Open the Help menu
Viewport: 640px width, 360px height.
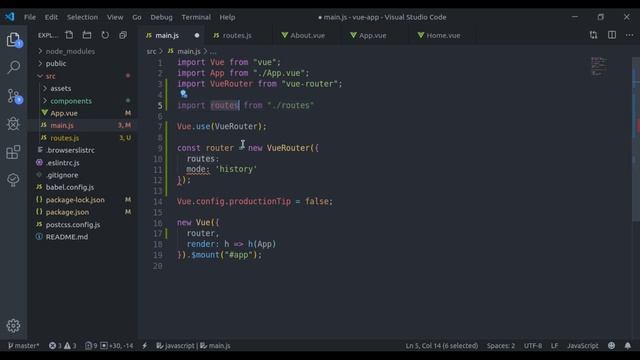tap(227, 17)
